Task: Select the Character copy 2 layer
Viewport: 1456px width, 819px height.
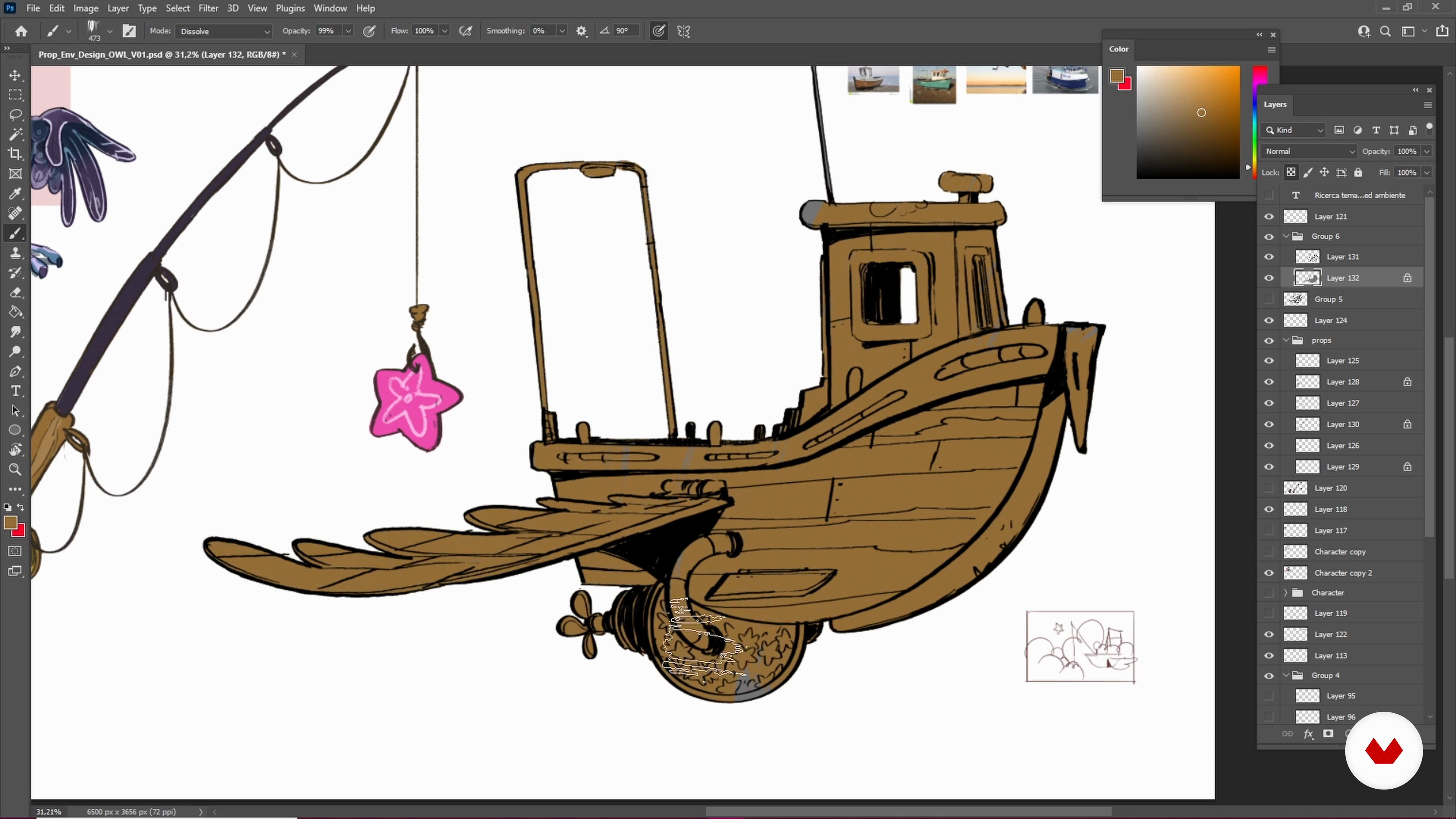Action: [1343, 573]
